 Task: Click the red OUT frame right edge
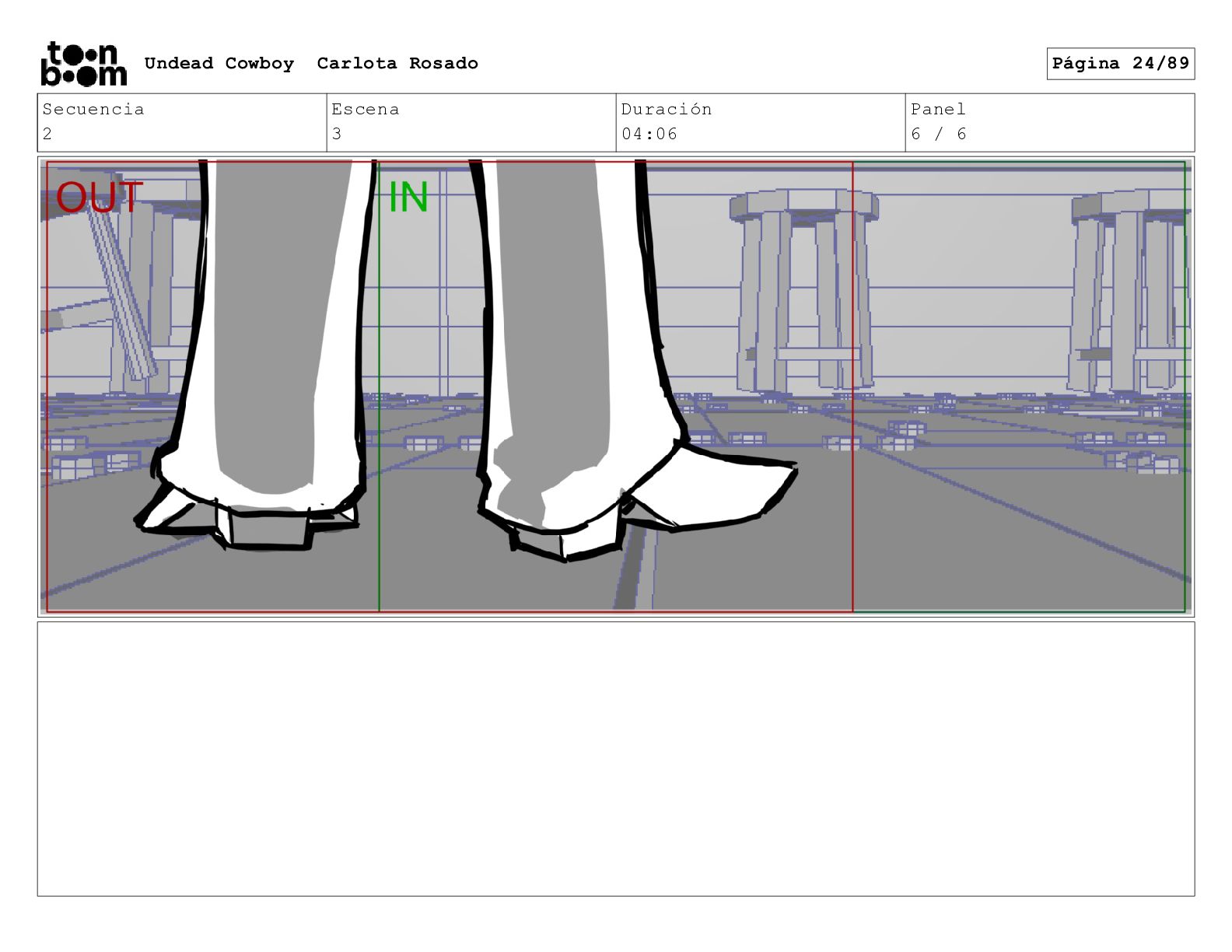(x=853, y=387)
